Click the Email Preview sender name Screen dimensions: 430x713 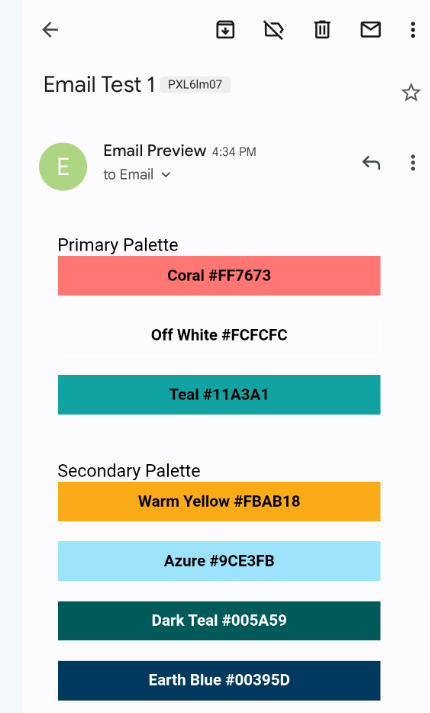tap(155, 151)
